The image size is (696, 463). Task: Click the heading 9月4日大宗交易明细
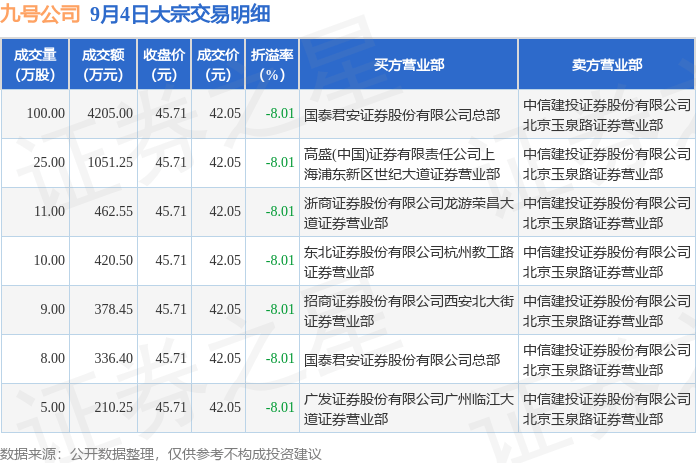pos(180,14)
